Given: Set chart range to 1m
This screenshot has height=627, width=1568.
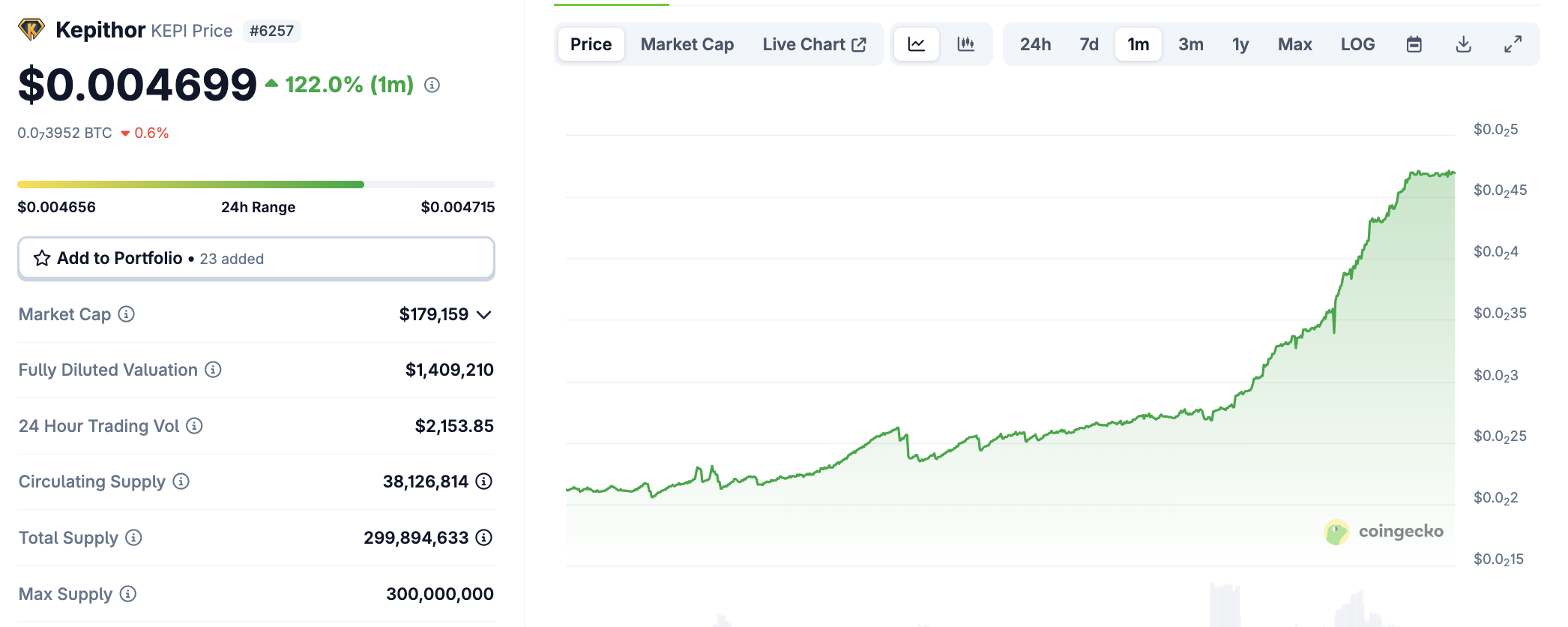Looking at the screenshot, I should tap(1139, 44).
